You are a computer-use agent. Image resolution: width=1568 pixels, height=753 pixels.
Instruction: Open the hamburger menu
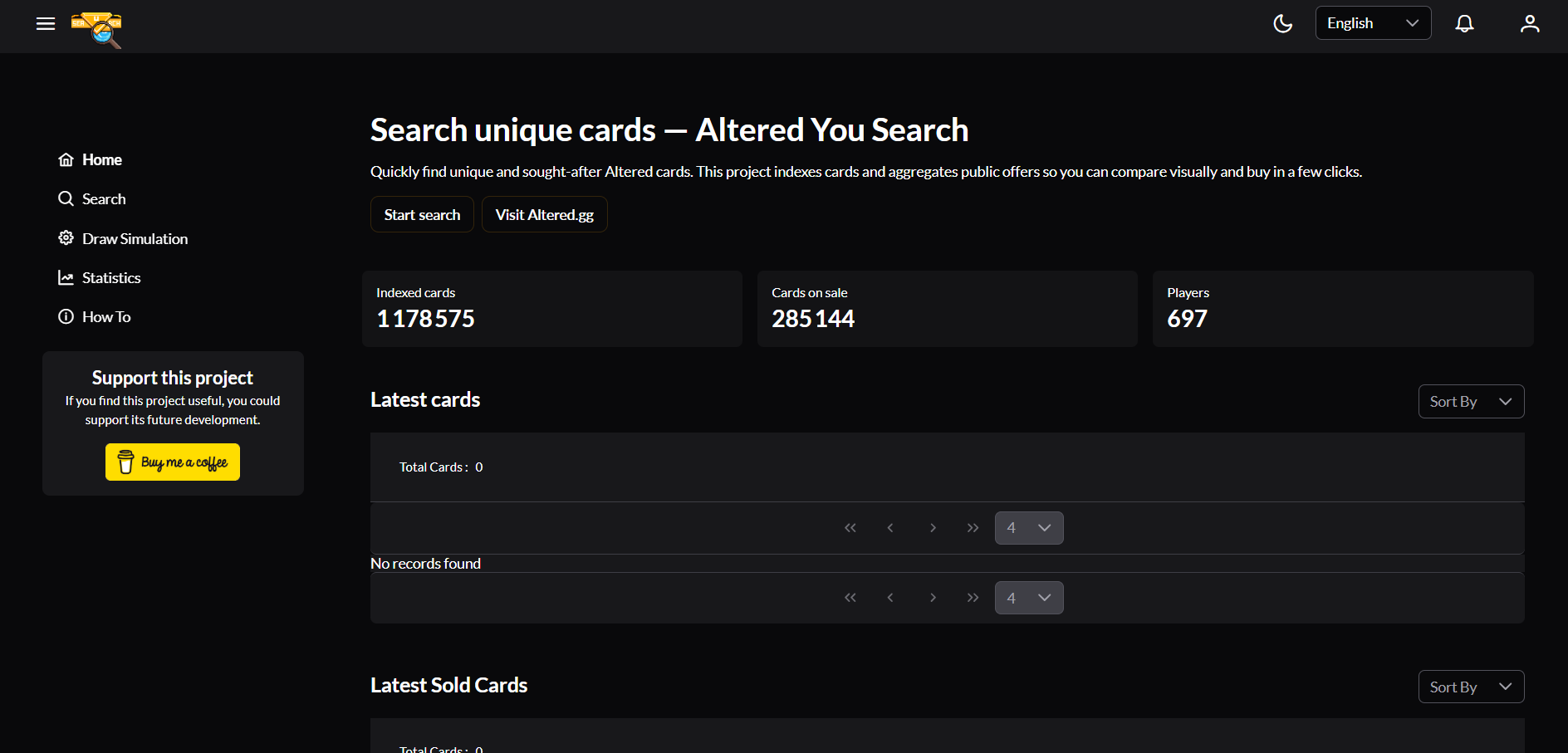click(x=46, y=24)
